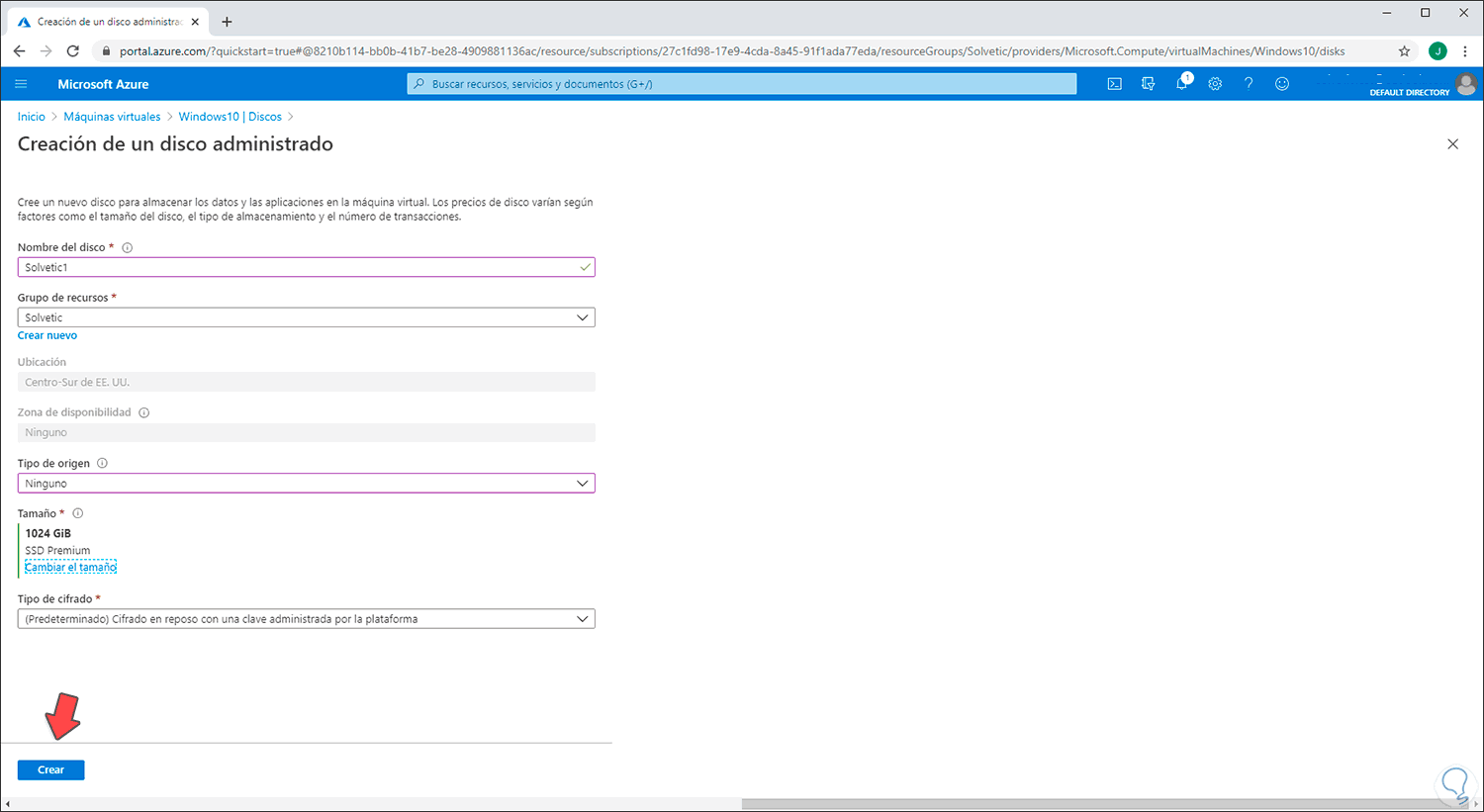The image size is (1484, 812).
Task: Open a new browser tab
Action: pos(227,22)
